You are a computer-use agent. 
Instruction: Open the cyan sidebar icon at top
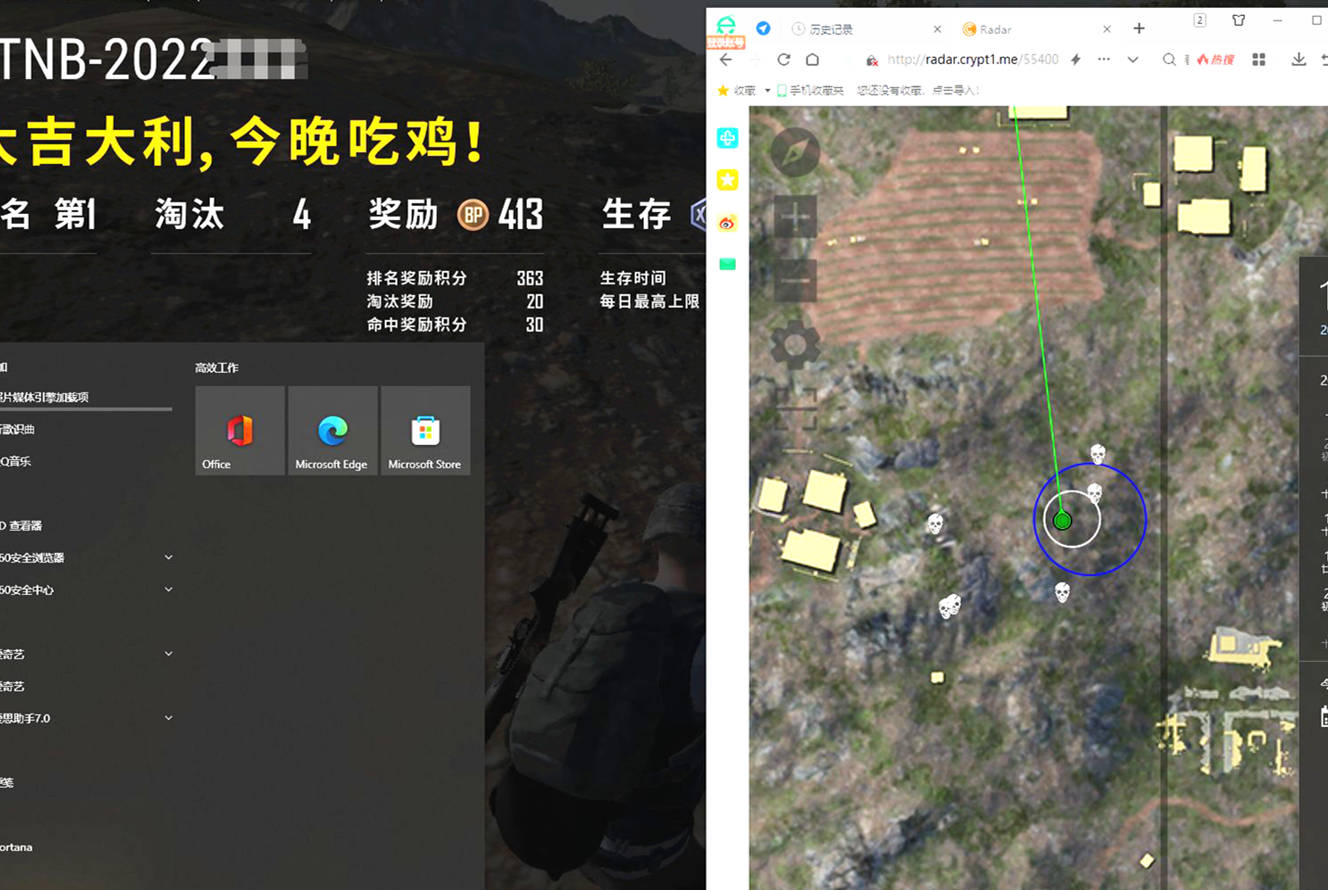pos(727,138)
